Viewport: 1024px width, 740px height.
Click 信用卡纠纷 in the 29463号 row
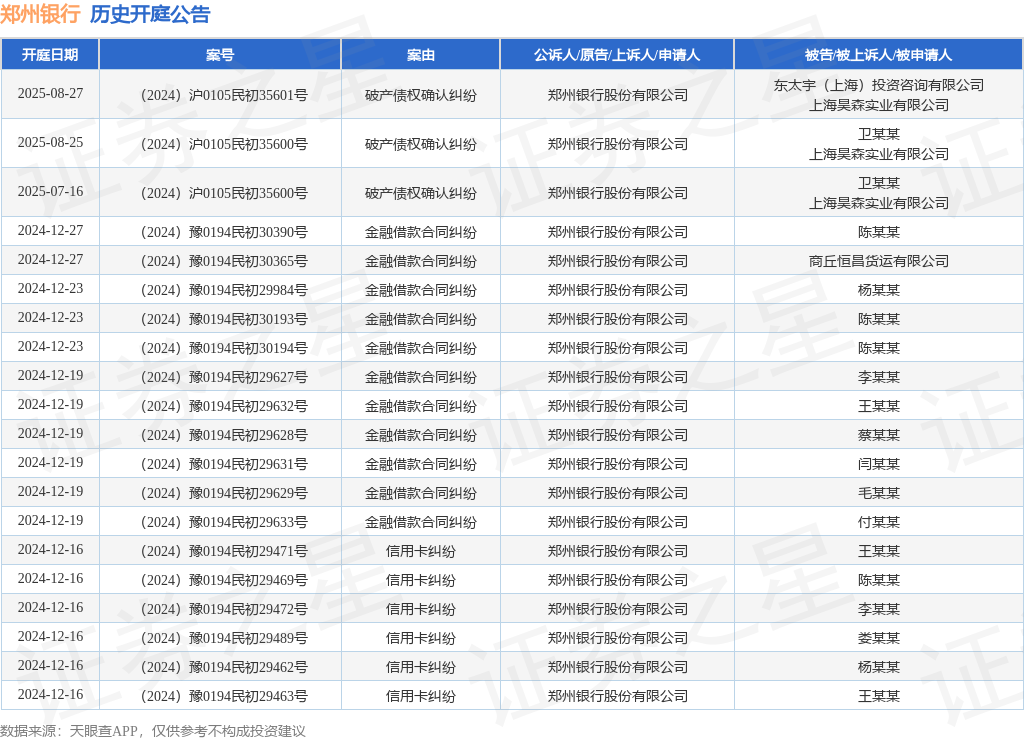(421, 696)
